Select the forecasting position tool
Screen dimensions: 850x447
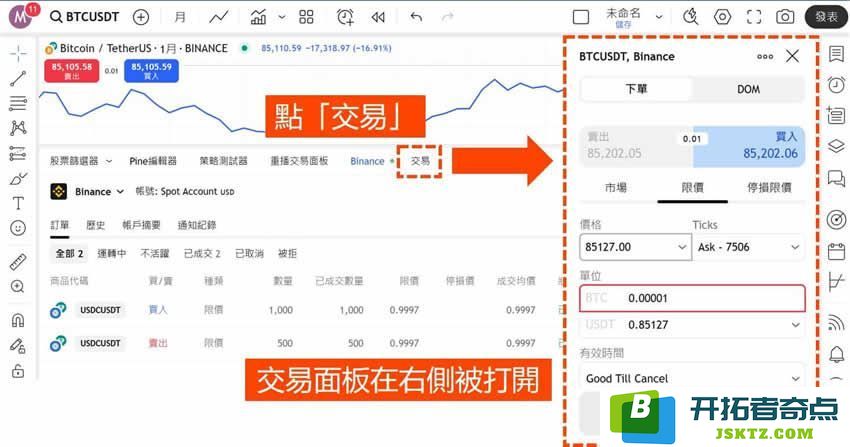pyautogui.click(x=18, y=153)
